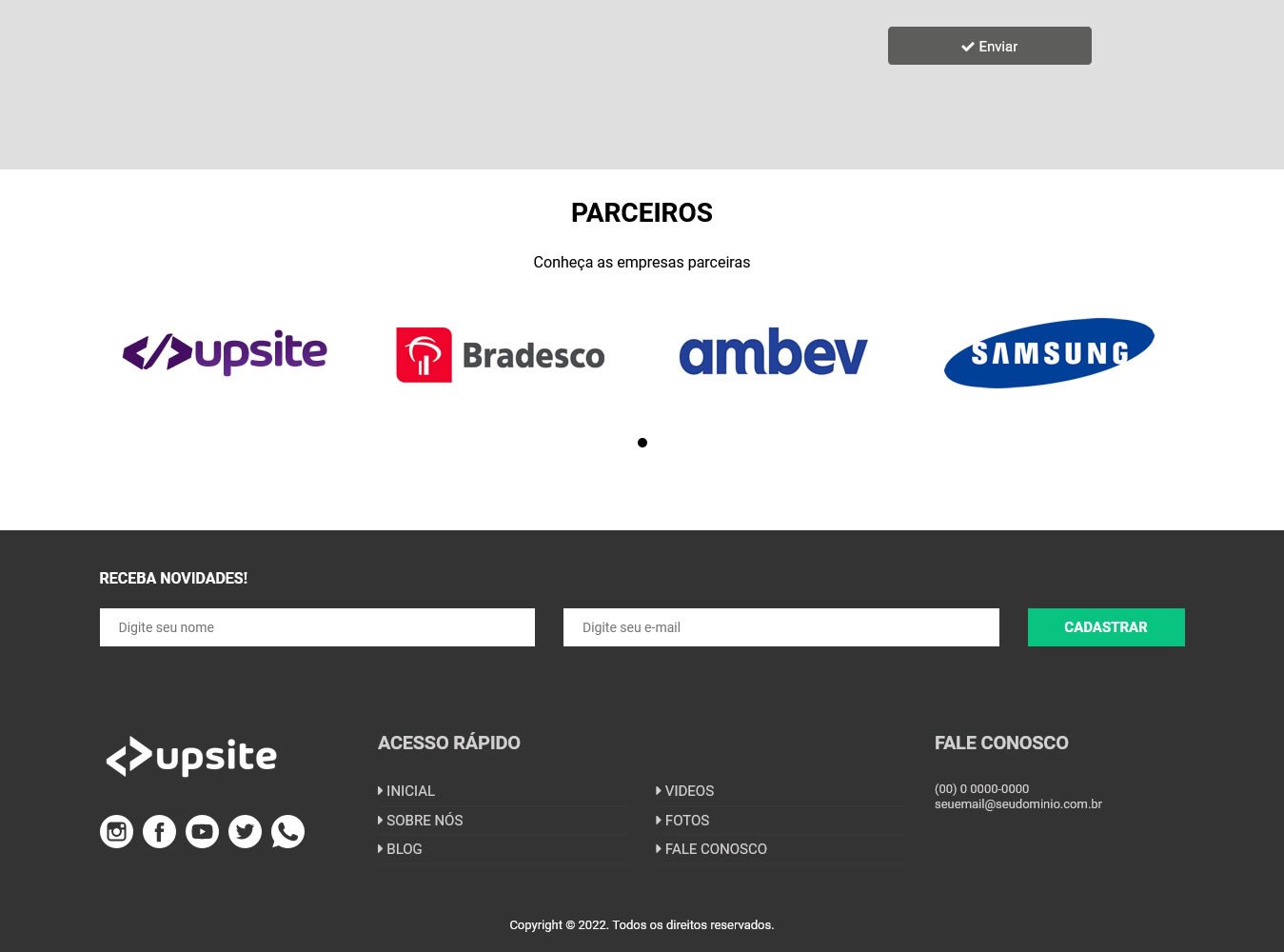Open the VIDEOS footer link
Viewport: 1284px width, 952px height.
[689, 791]
